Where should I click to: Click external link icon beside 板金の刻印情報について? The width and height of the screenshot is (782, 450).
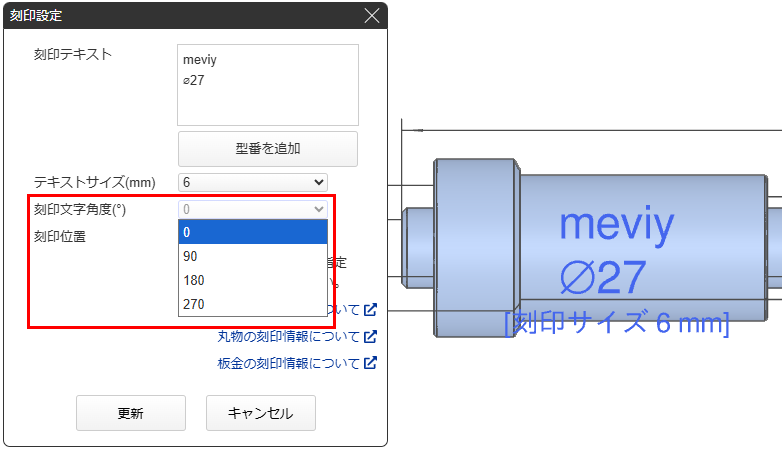point(370,363)
